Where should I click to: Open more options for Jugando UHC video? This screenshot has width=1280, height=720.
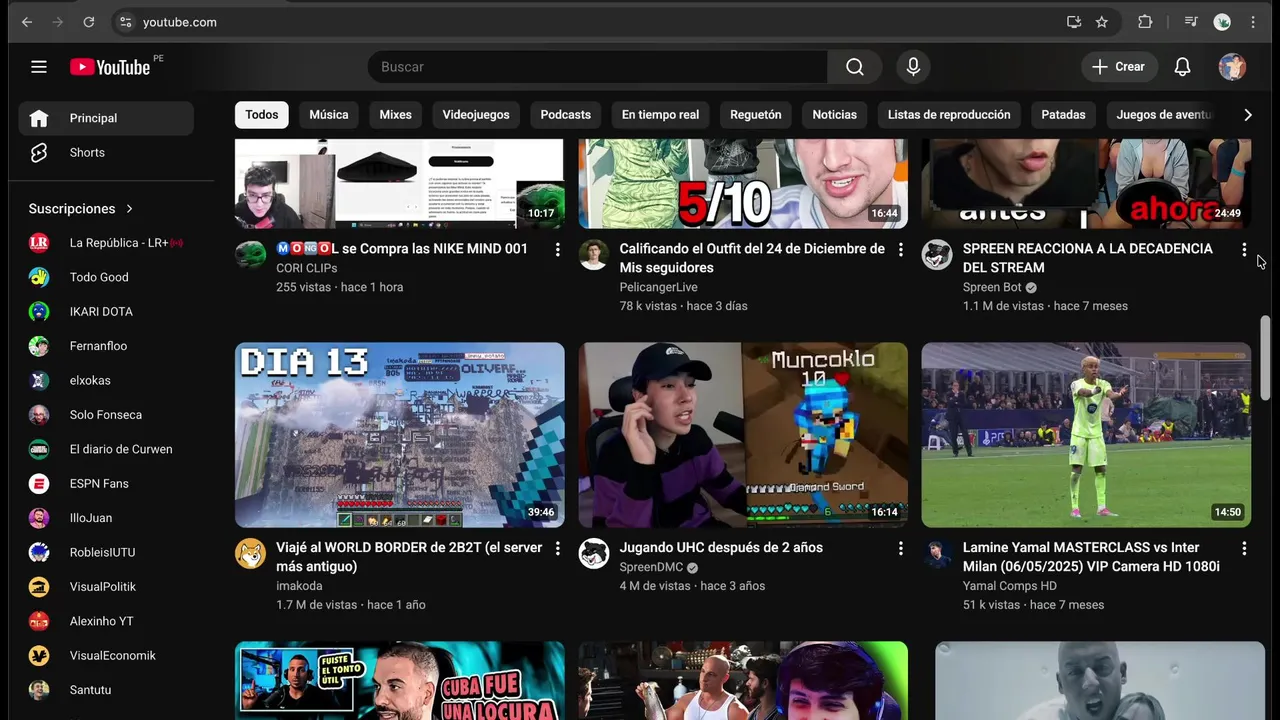tap(901, 548)
